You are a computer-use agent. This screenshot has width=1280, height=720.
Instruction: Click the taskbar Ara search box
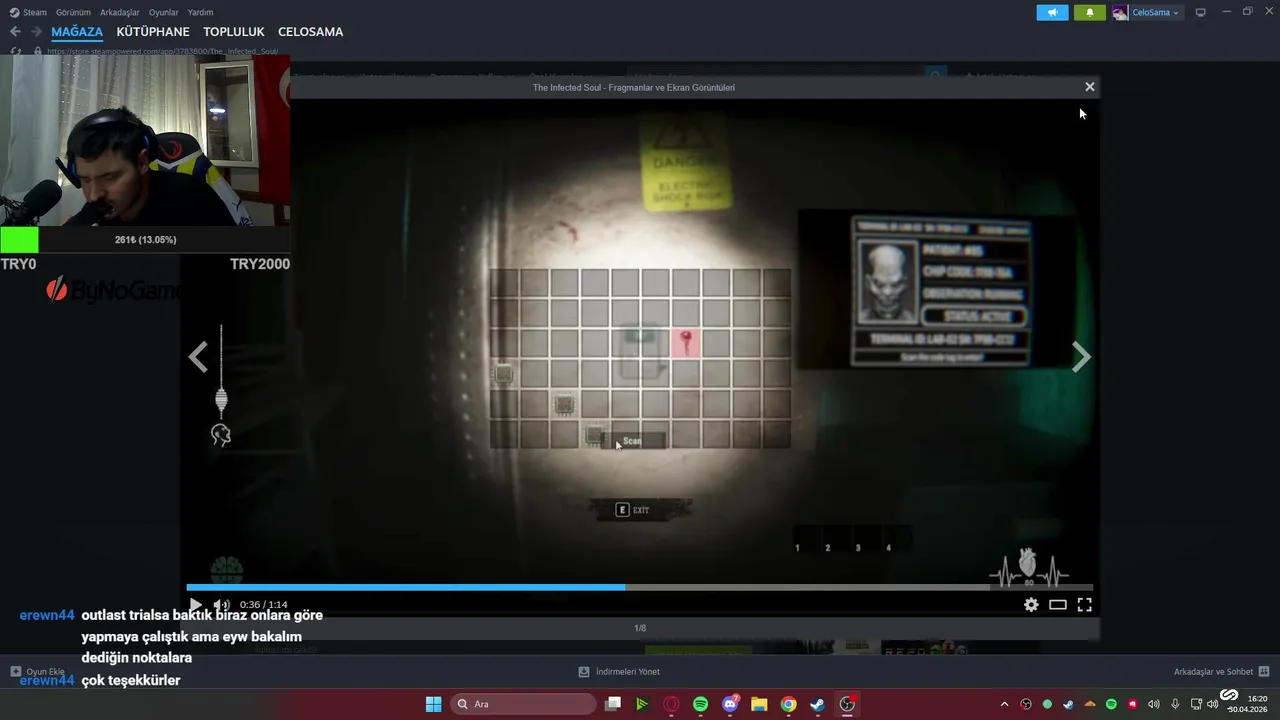(523, 704)
